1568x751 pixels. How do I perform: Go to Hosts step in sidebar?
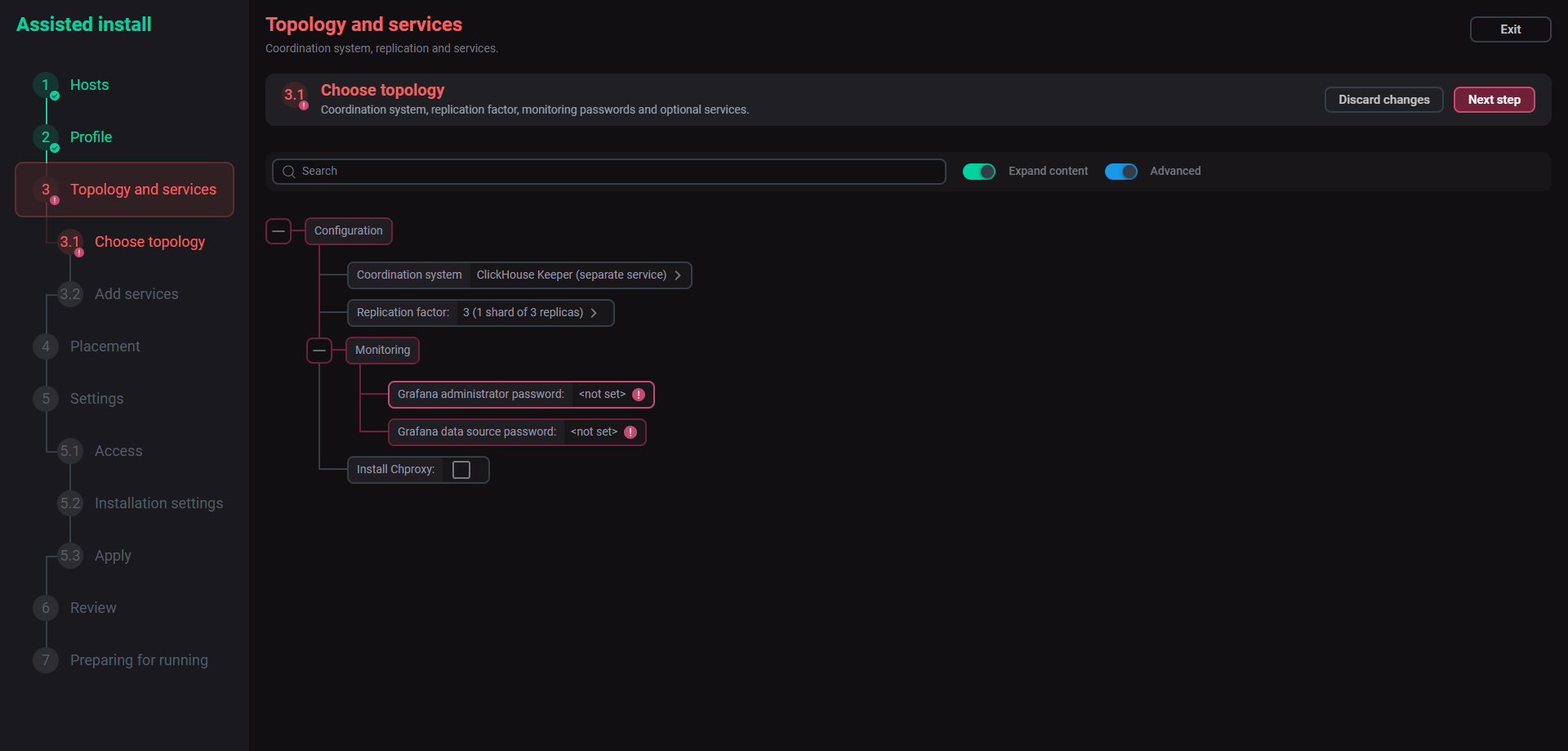click(89, 85)
